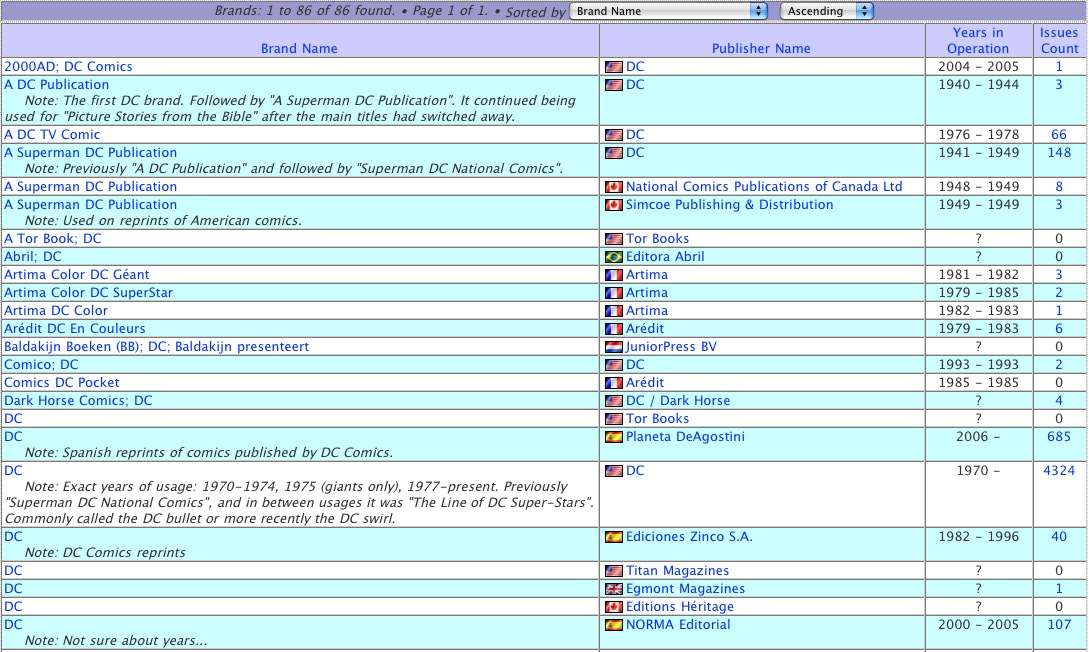Open the 2000AD; DC Comics brand
This screenshot has width=1089, height=652.
point(68,67)
